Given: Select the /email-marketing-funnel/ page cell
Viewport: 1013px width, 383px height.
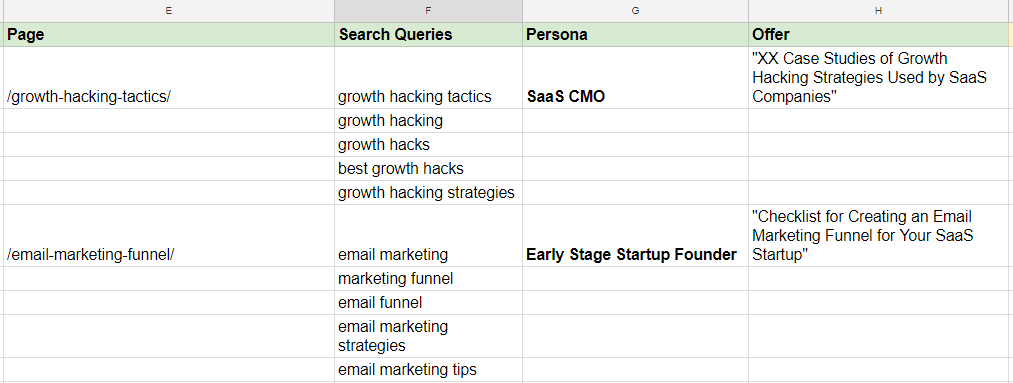Looking at the screenshot, I should coord(169,236).
